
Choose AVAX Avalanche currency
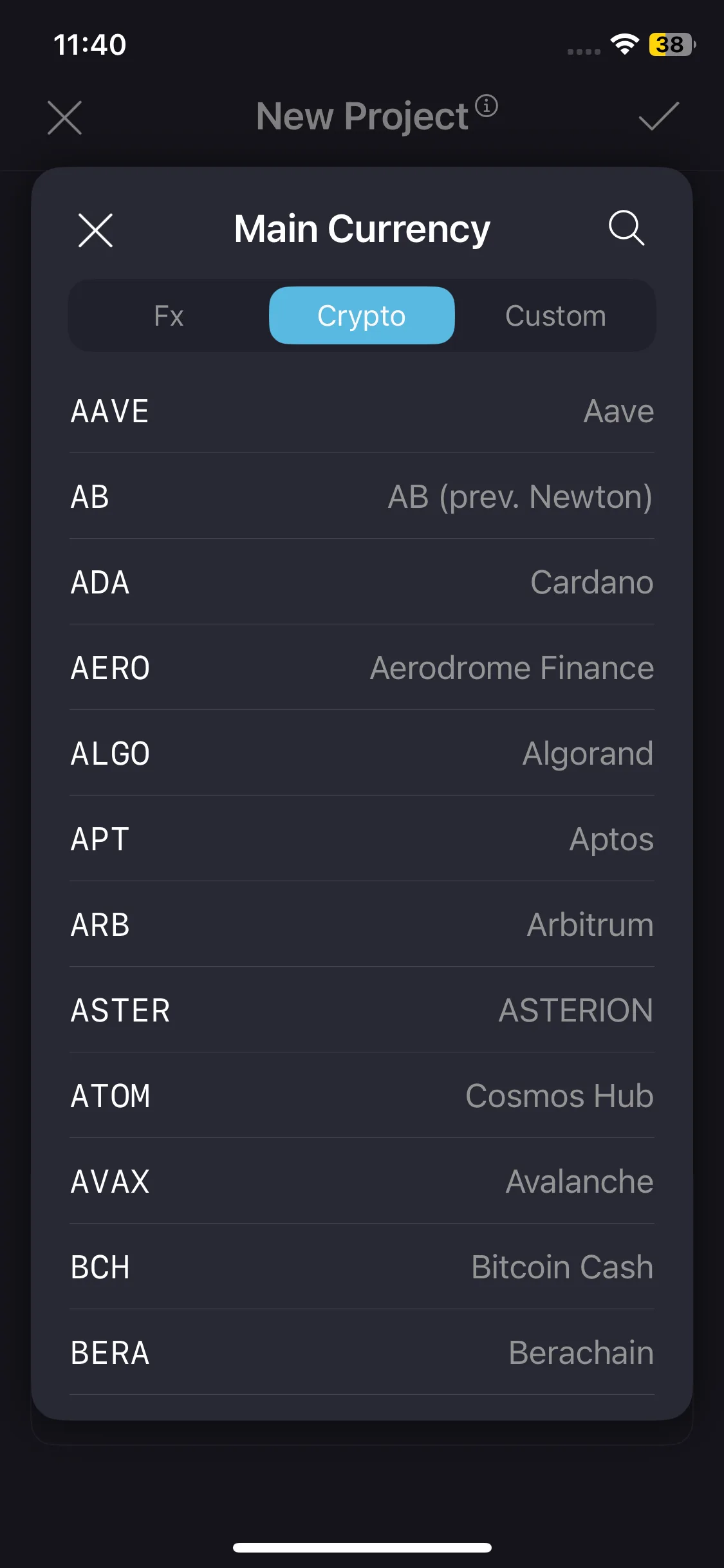click(362, 1182)
